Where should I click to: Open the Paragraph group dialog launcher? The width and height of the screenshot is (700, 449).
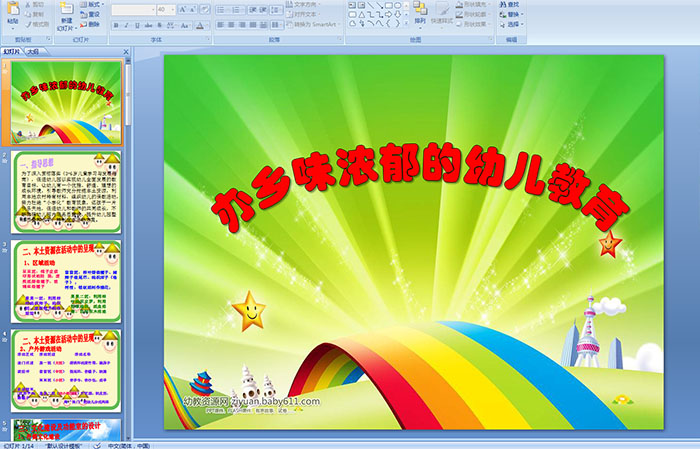pos(340,40)
